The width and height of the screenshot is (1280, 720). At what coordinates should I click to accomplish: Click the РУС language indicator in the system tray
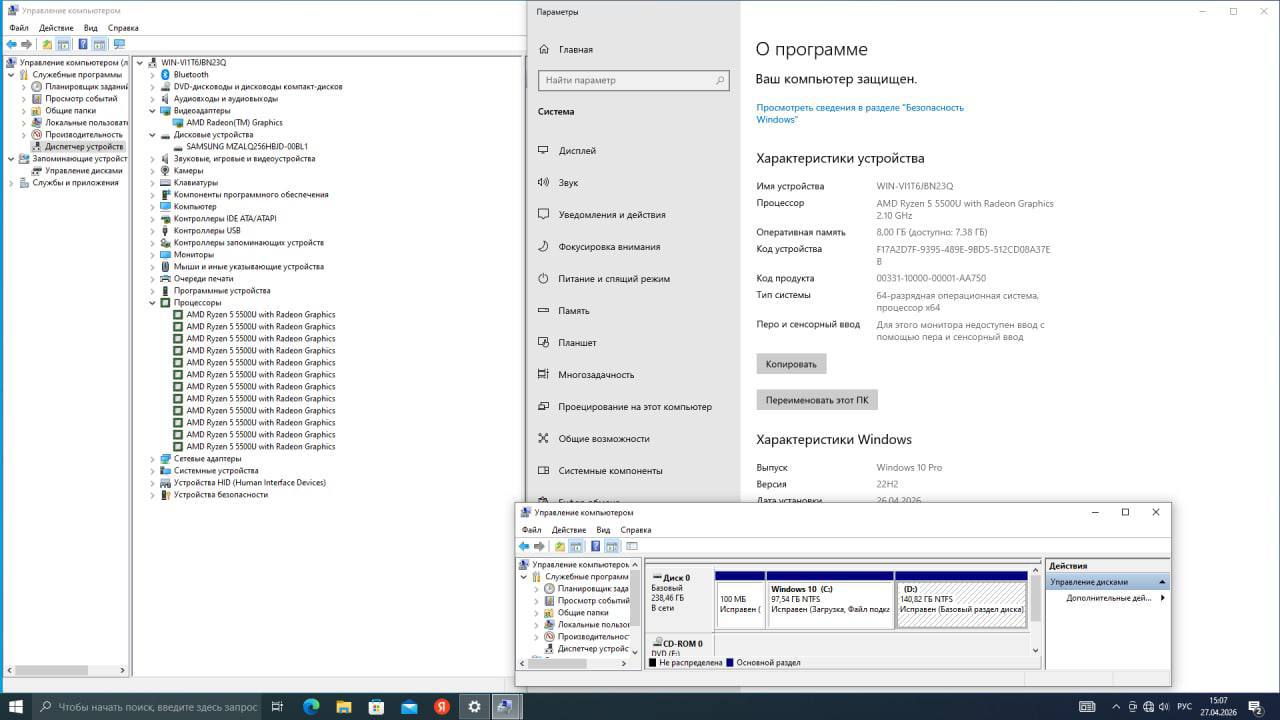click(1184, 707)
